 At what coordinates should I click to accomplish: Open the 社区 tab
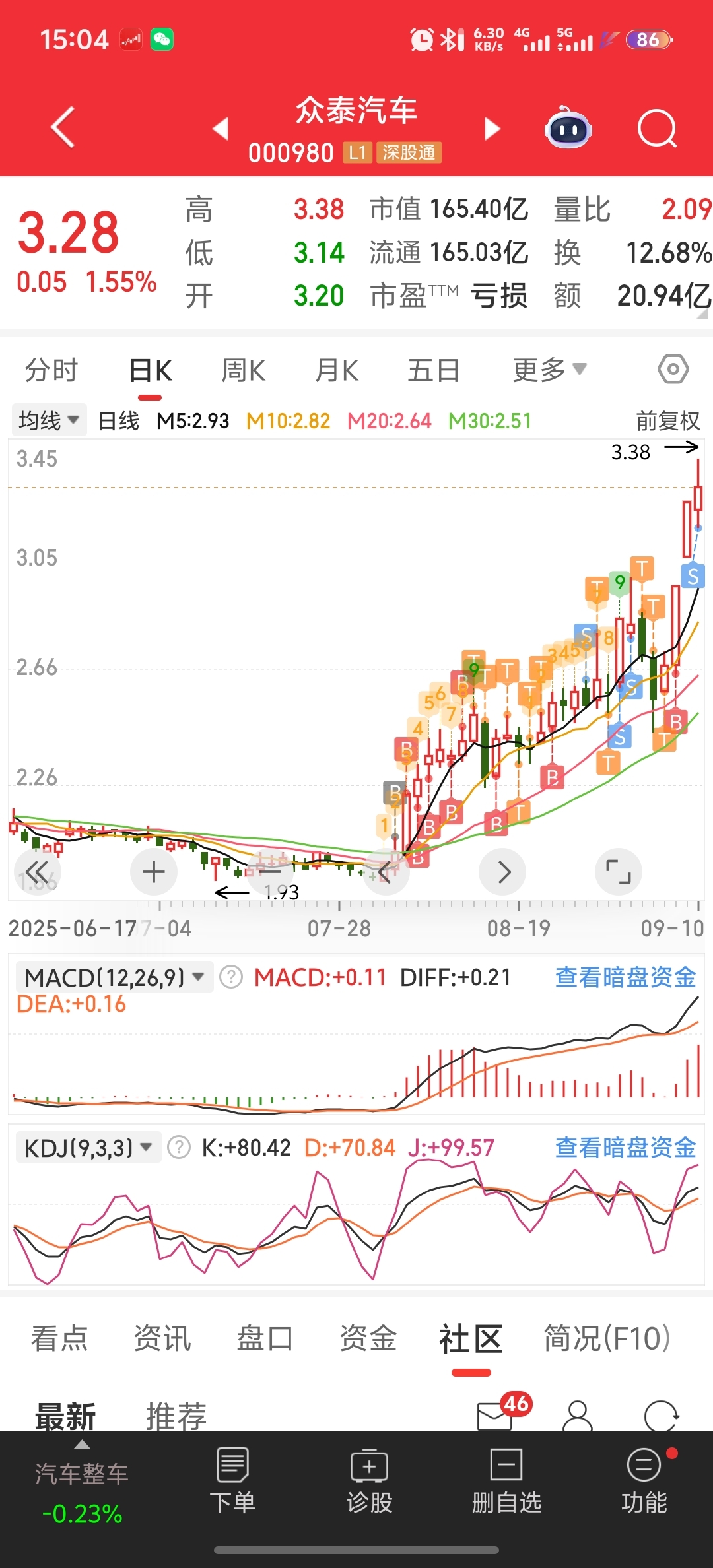coord(471,1339)
